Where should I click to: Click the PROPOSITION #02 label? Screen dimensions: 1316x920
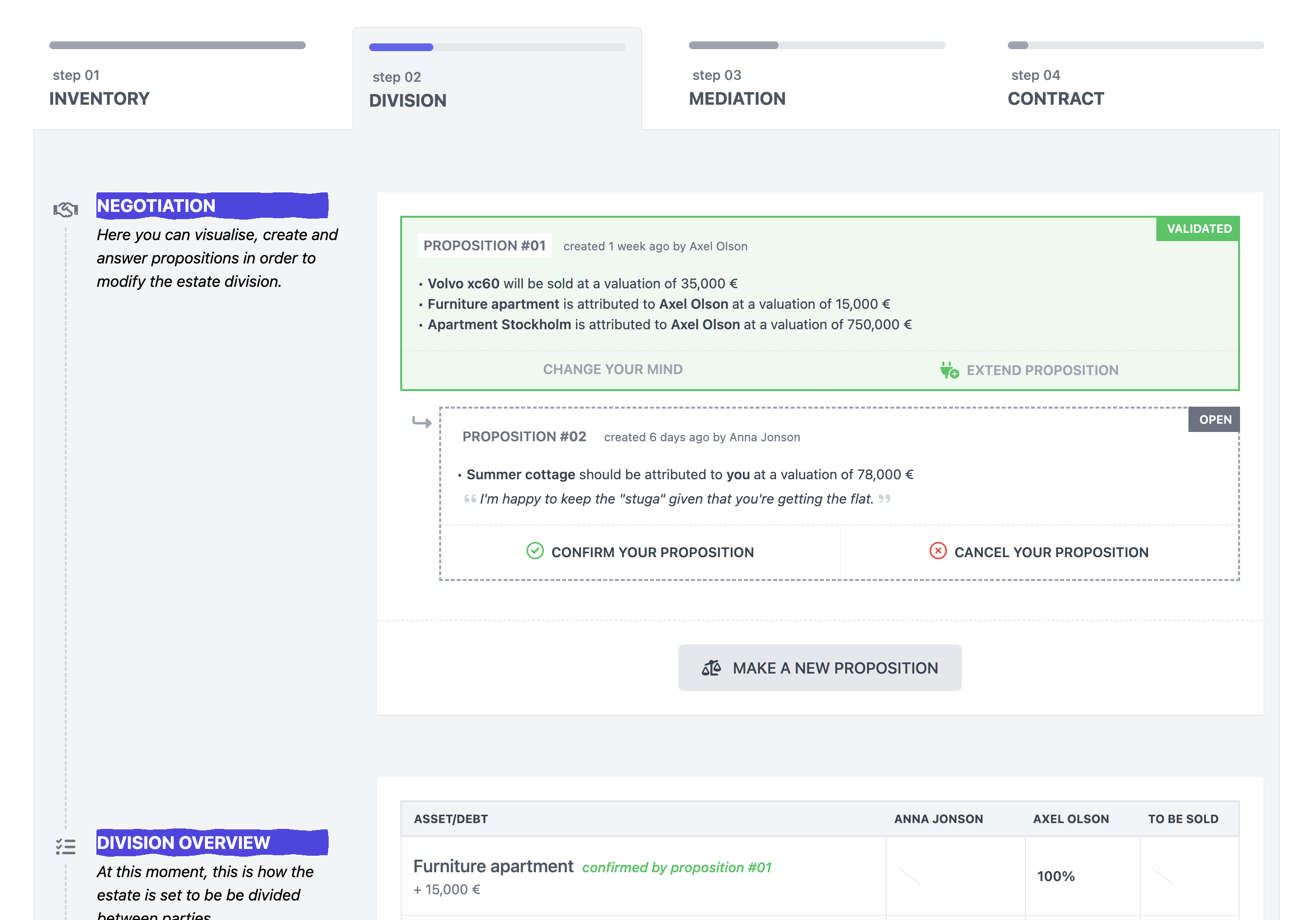524,437
